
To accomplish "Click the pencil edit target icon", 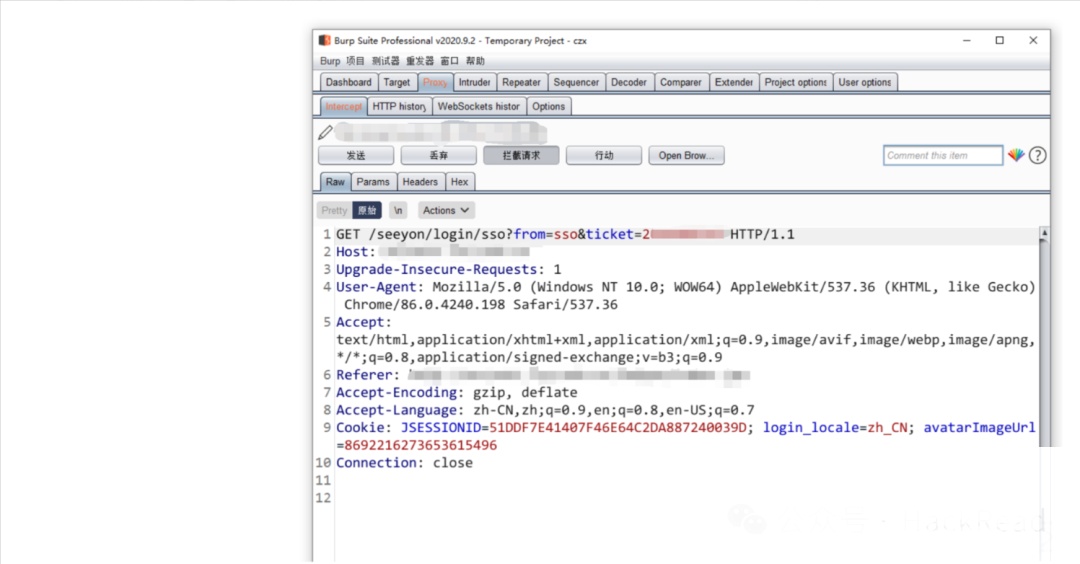I will (x=325, y=132).
